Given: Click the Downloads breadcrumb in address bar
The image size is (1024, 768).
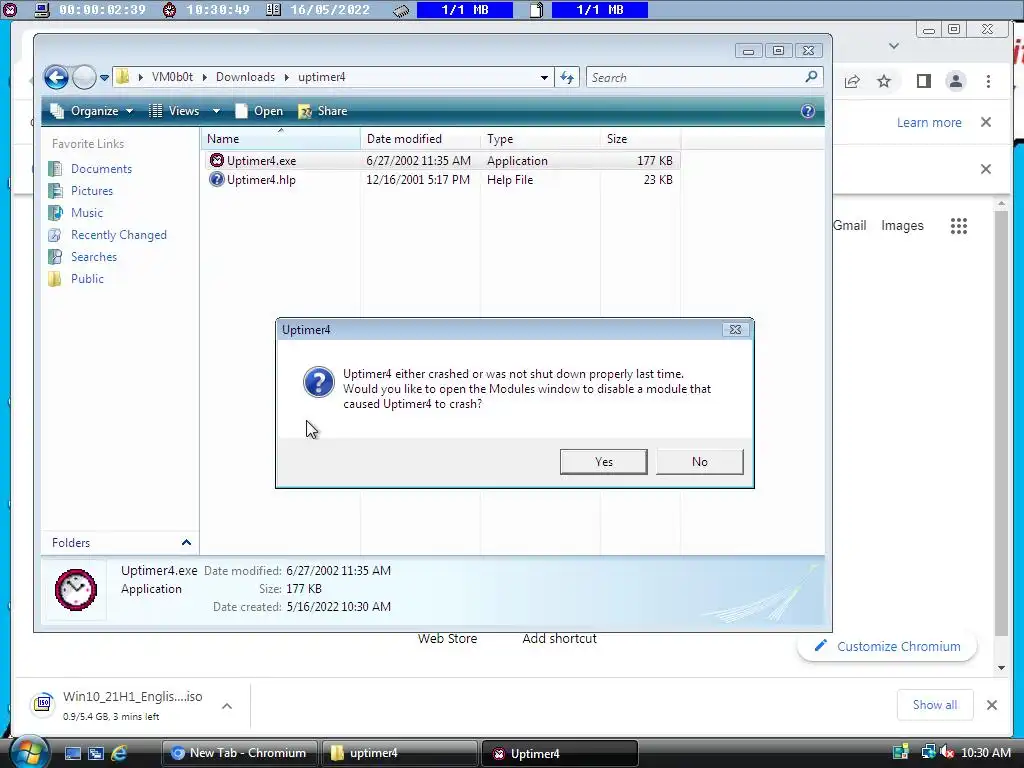Looking at the screenshot, I should click(x=246, y=77).
